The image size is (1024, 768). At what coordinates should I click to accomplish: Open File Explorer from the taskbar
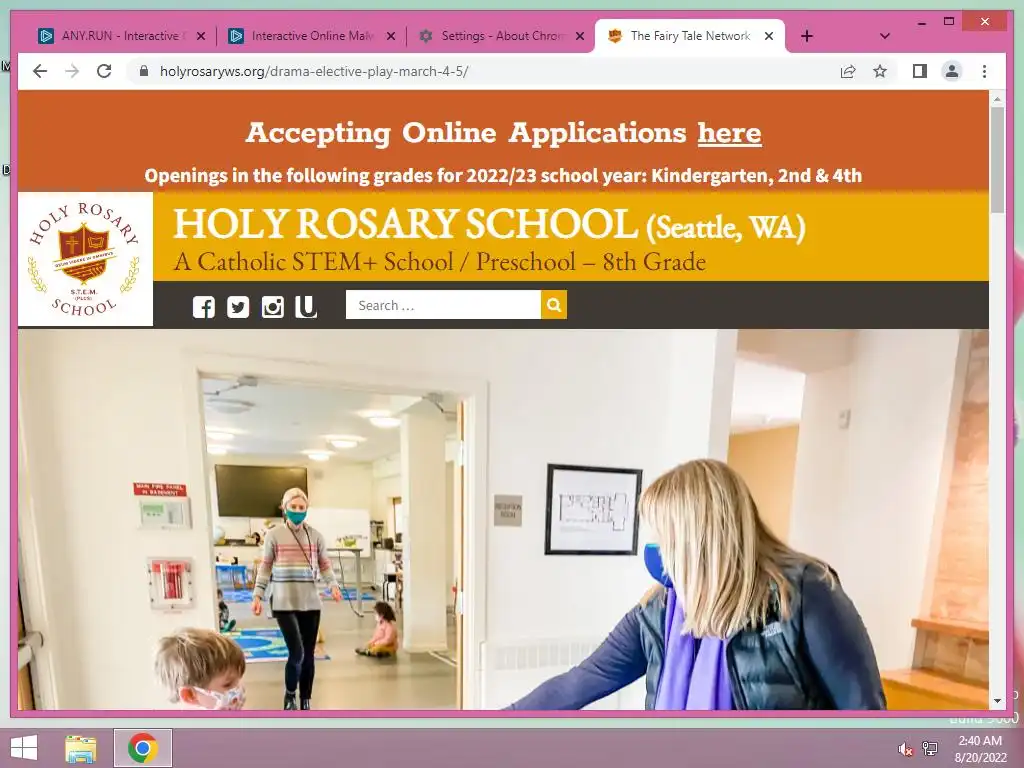point(81,748)
